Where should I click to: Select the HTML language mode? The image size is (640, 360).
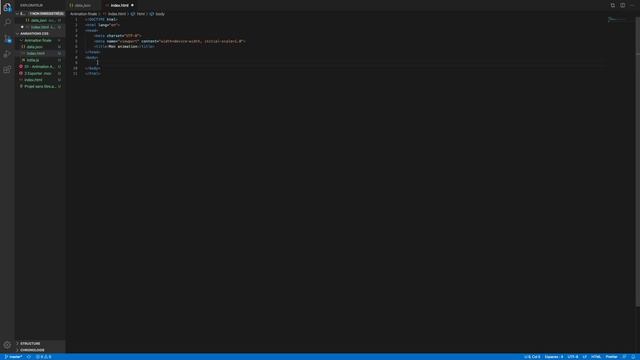tap(596, 357)
